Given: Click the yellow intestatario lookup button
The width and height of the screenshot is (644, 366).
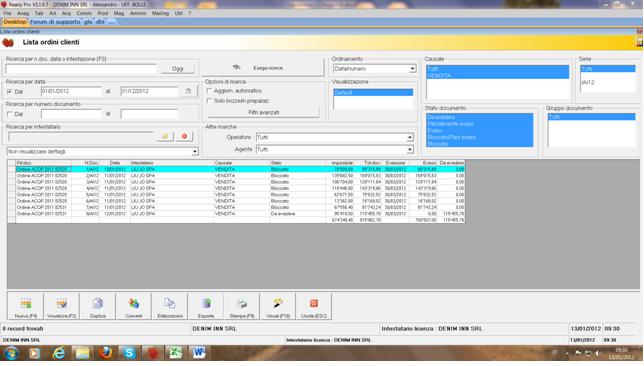Looking at the screenshot, I should click(165, 136).
